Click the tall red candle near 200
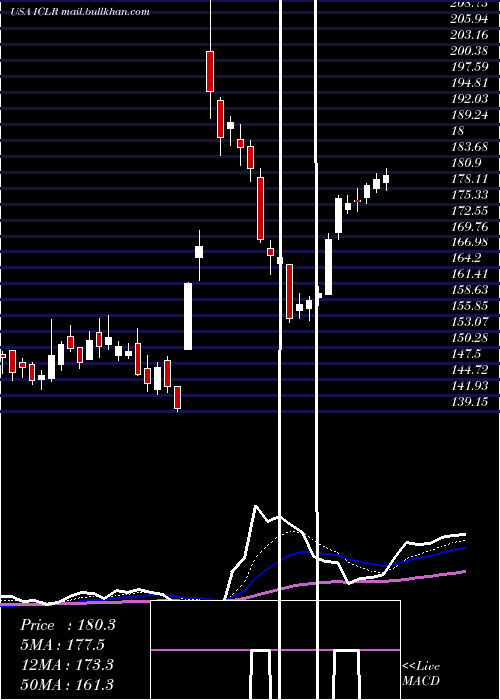The height and width of the screenshot is (700, 500). [x=210, y=71]
